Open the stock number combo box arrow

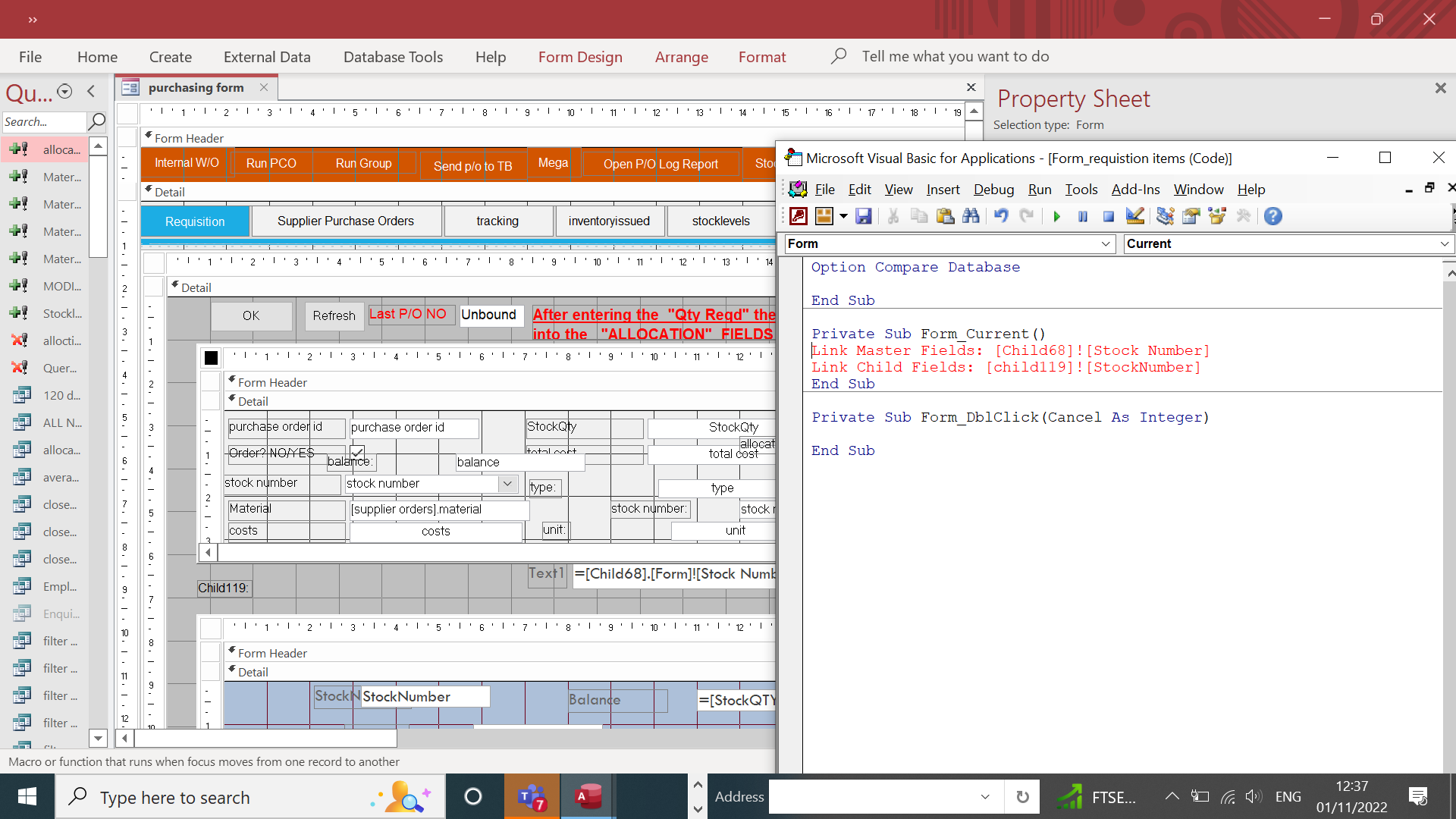(507, 483)
